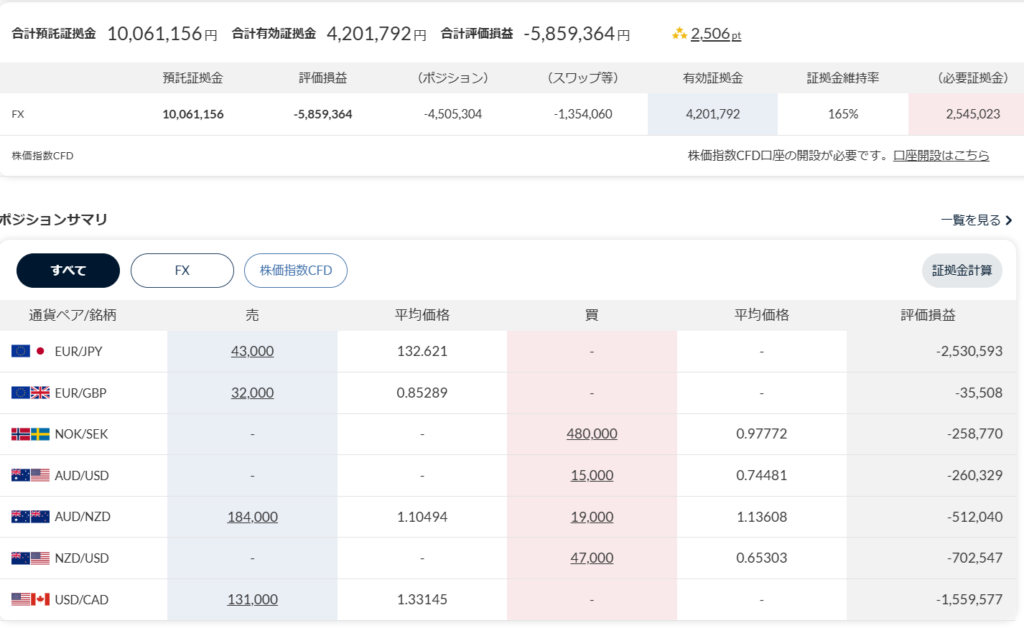
Task: Click the USD/CAD currency flag icon
Action: coord(30,599)
